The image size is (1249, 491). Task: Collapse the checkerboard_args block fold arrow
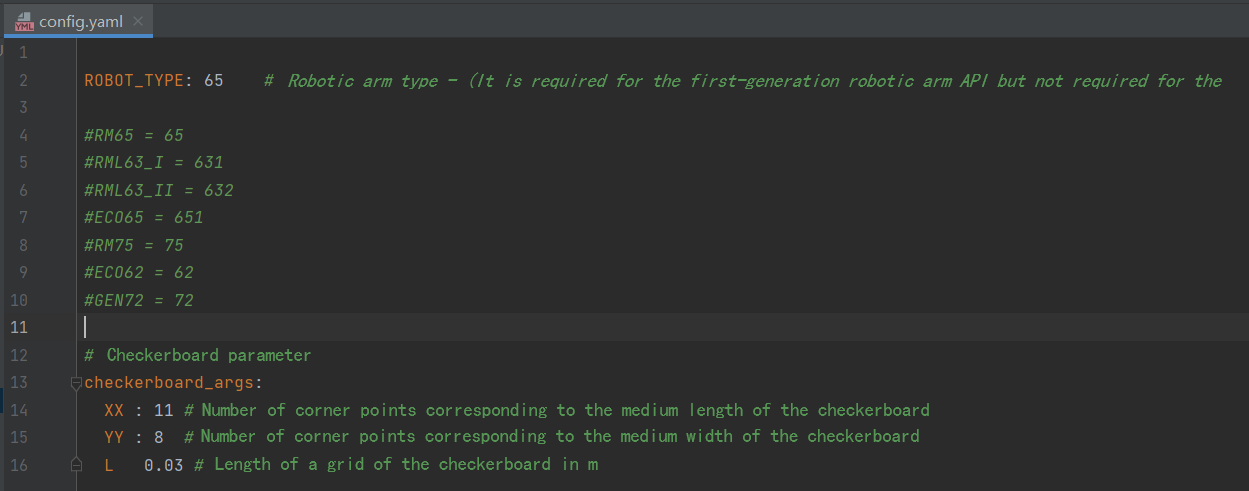[76, 383]
